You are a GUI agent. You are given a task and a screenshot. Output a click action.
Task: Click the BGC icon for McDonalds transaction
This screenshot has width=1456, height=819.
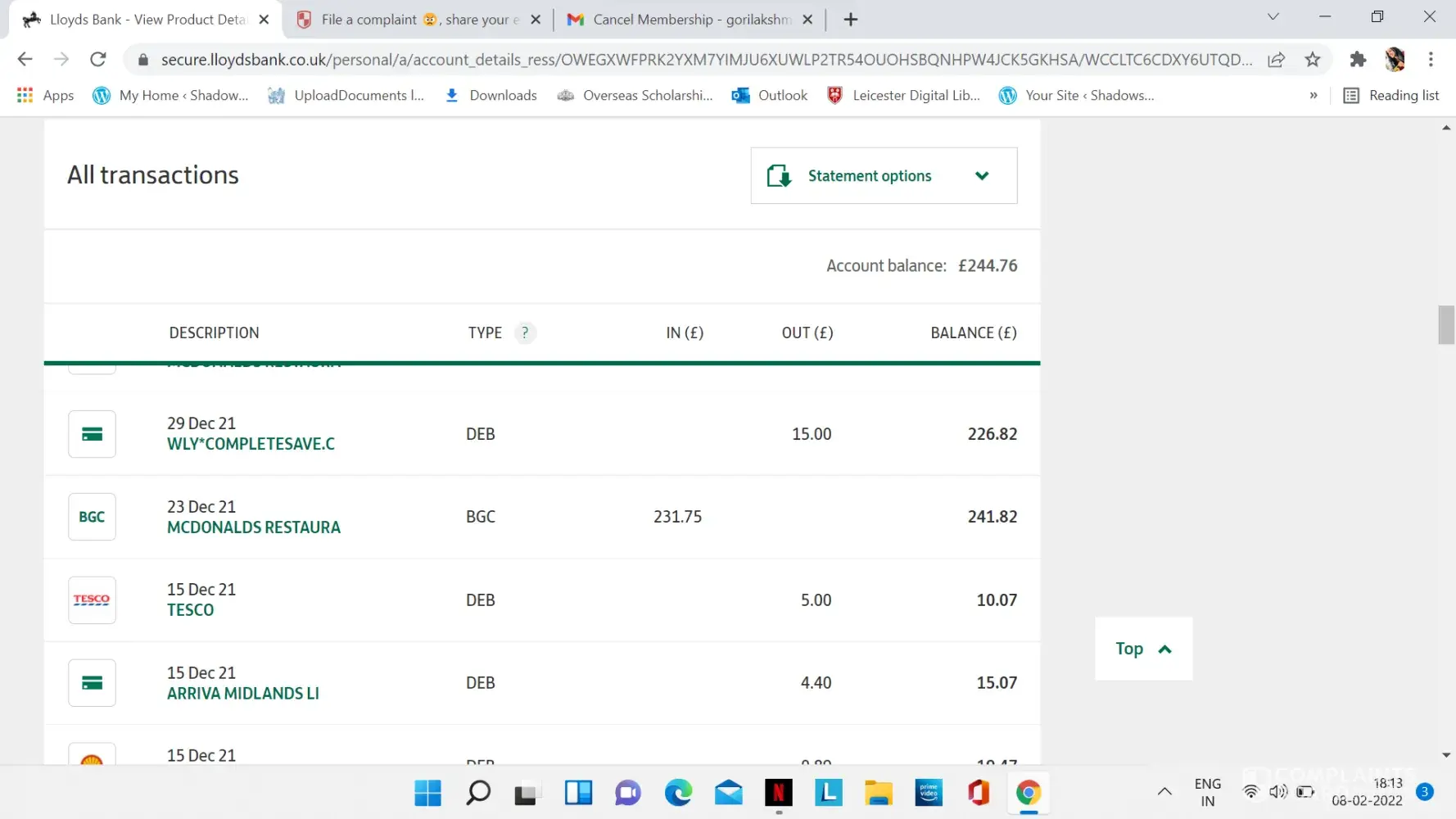coord(92,517)
